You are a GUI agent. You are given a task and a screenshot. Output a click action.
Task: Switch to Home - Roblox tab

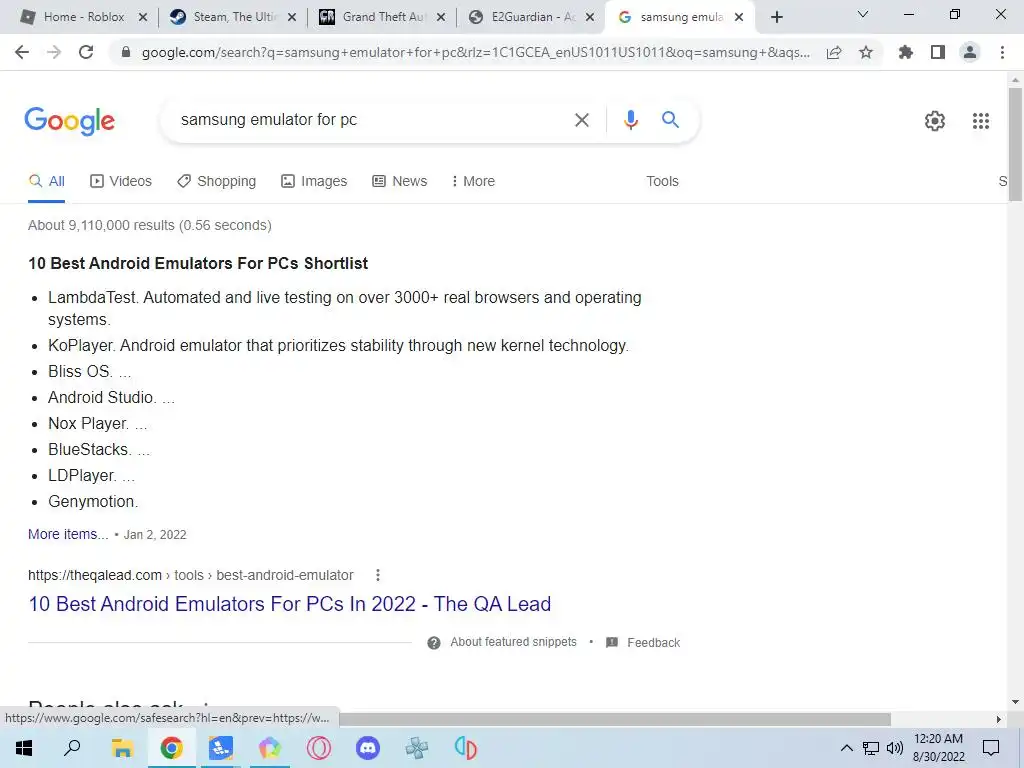pos(84,17)
